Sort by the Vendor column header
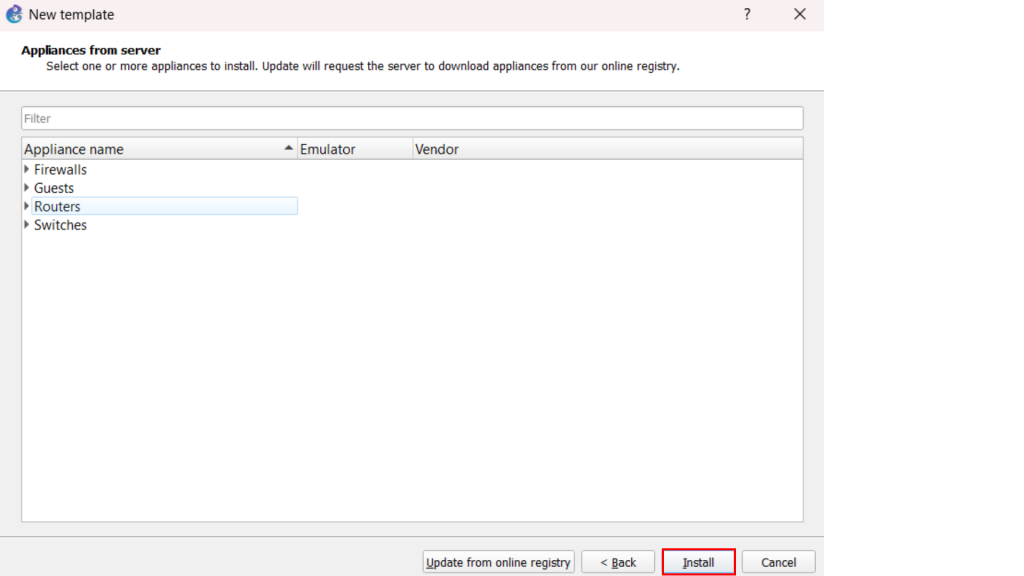Screen dimensions: 1024x576 pyautogui.click(x=606, y=149)
